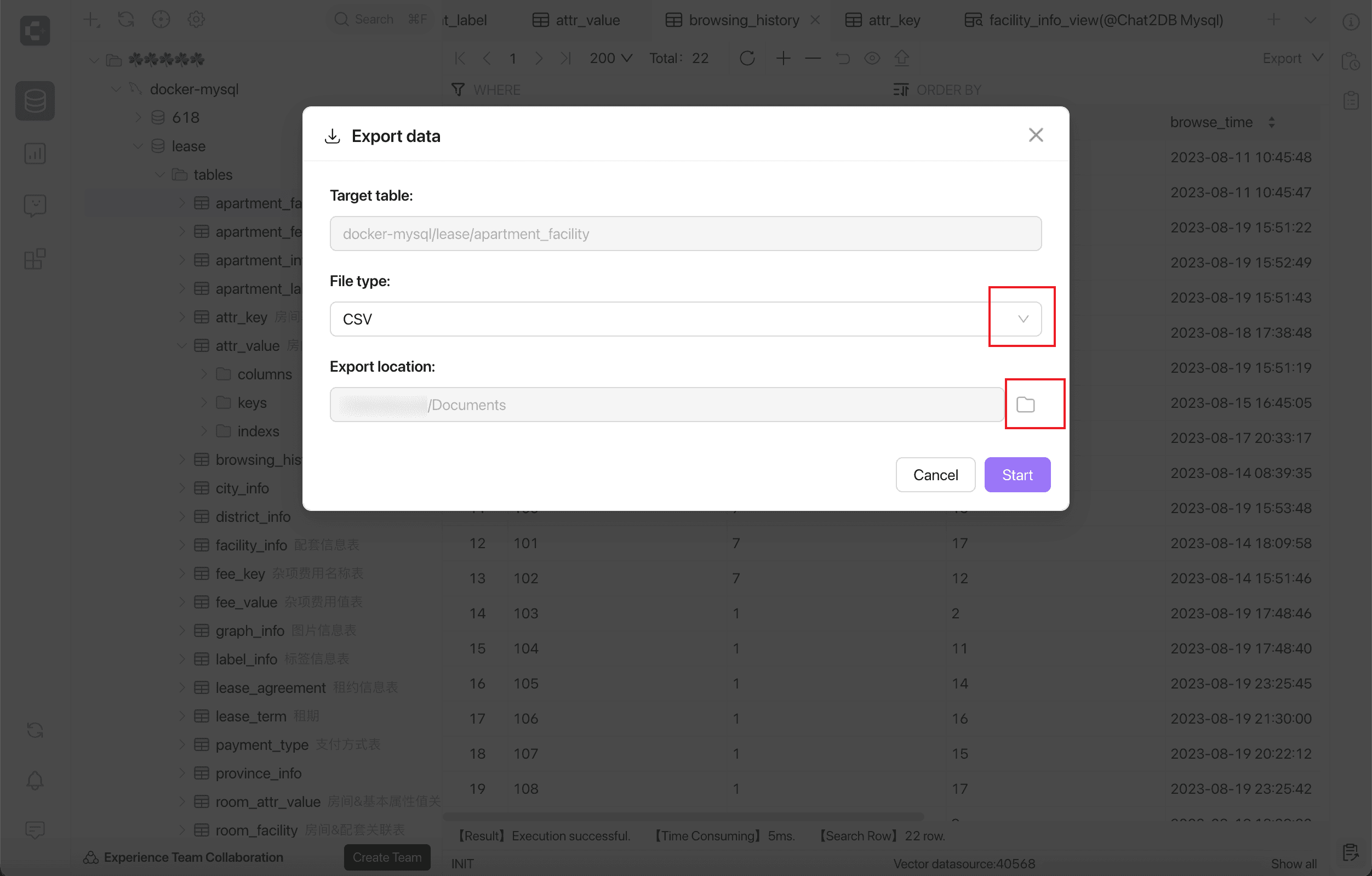Click the export location folder icon
Viewport: 1372px width, 876px height.
(x=1025, y=405)
